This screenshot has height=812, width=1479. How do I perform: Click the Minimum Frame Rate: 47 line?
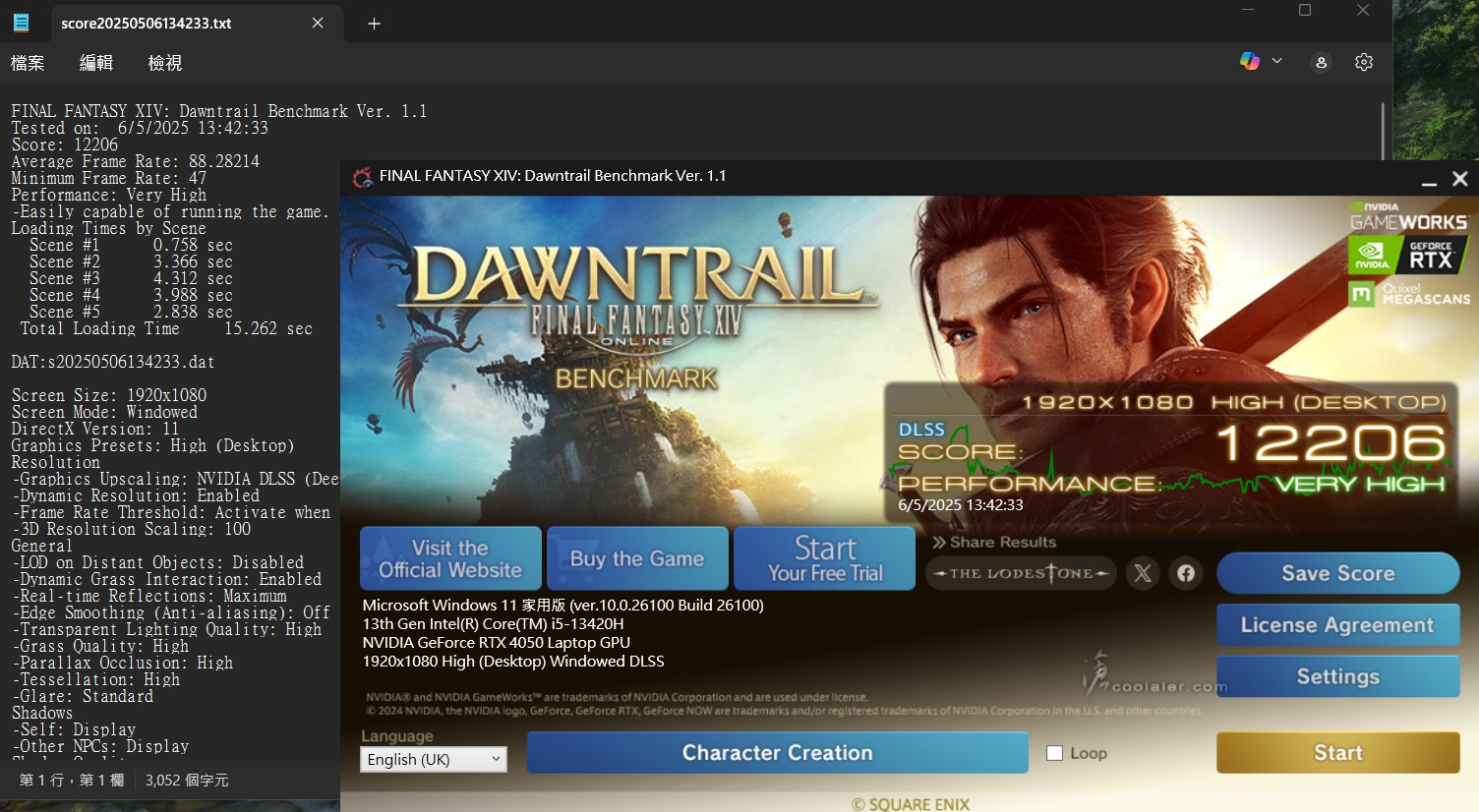[x=109, y=178]
